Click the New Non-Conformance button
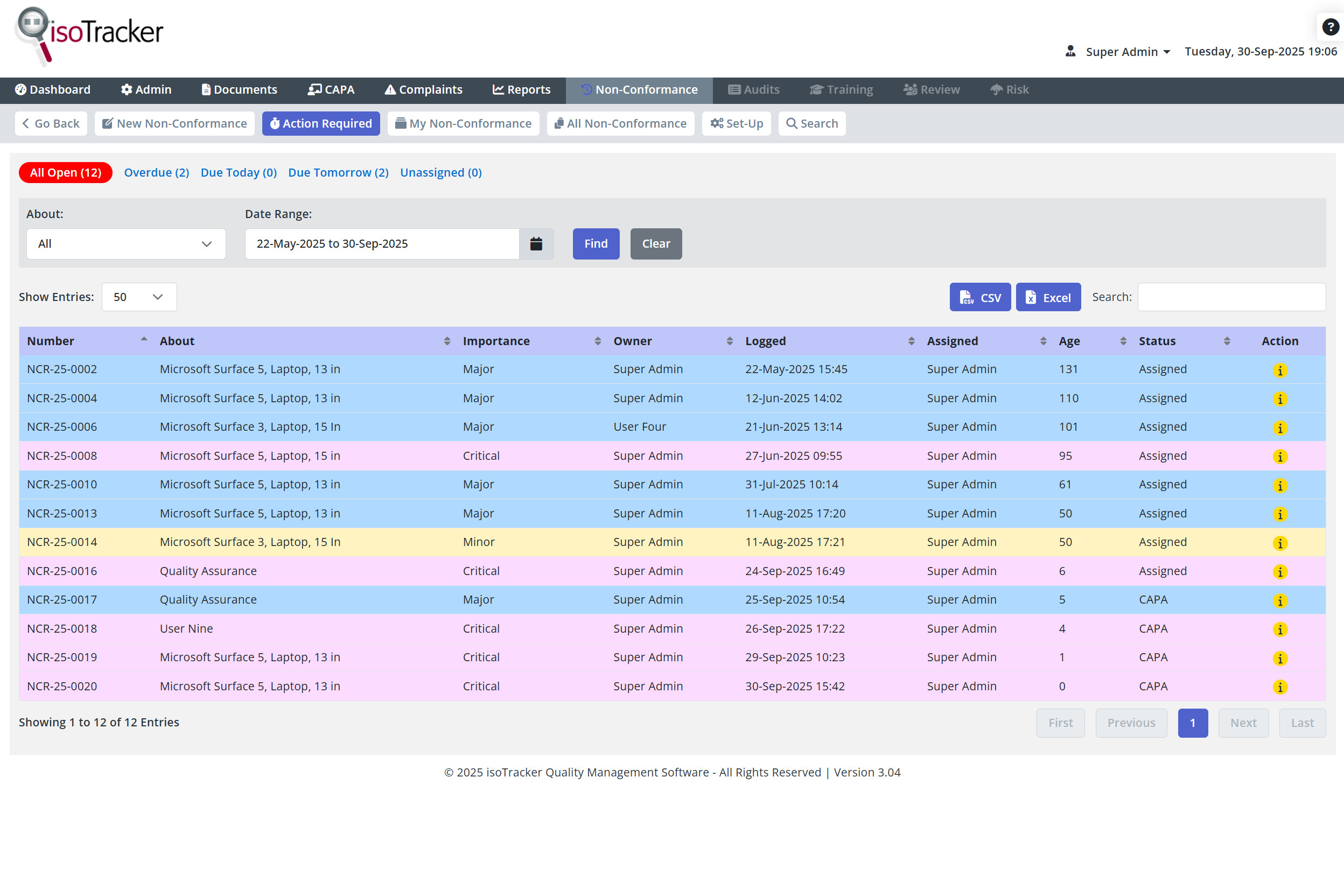 click(x=175, y=123)
